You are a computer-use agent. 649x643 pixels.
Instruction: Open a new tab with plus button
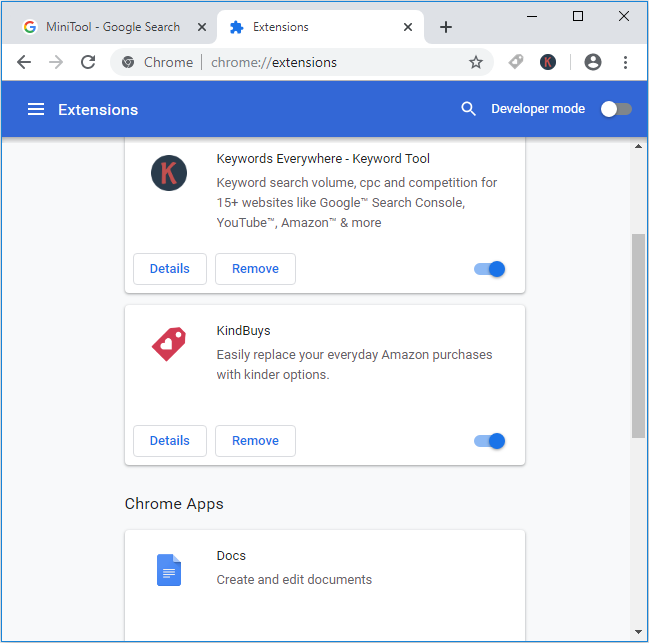point(446,27)
